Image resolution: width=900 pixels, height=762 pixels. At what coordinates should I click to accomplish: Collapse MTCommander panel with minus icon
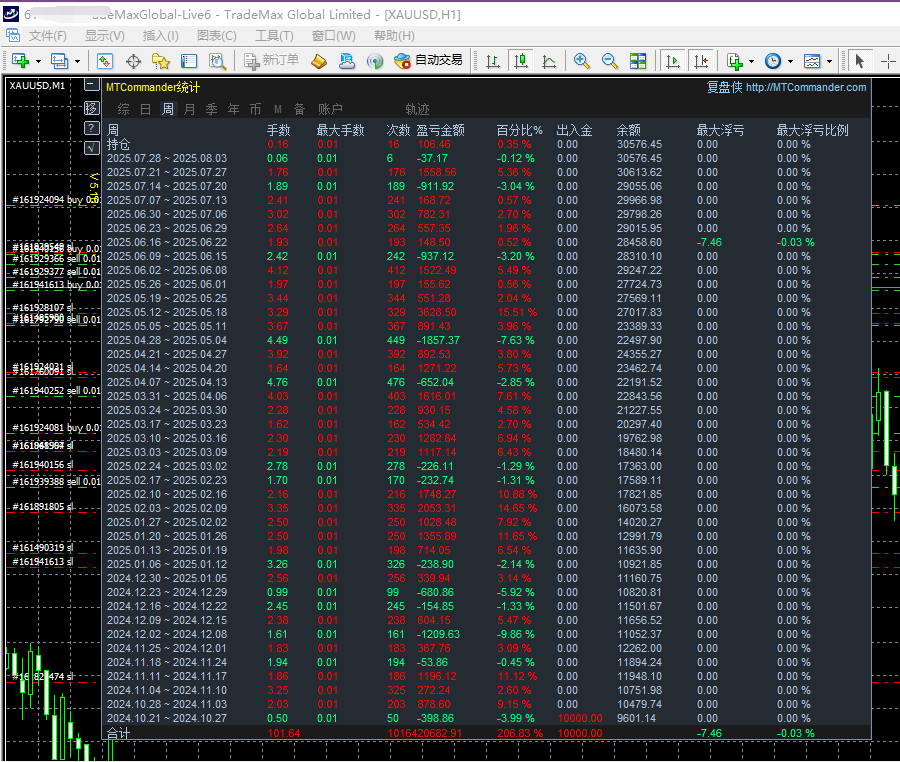[92, 85]
